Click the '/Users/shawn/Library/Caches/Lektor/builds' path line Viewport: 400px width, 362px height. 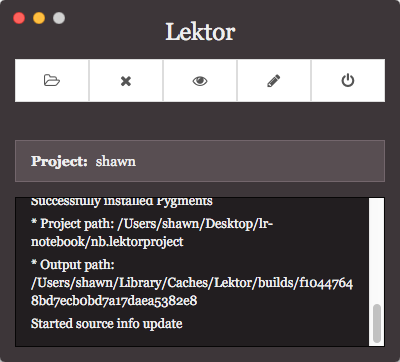tap(192, 283)
